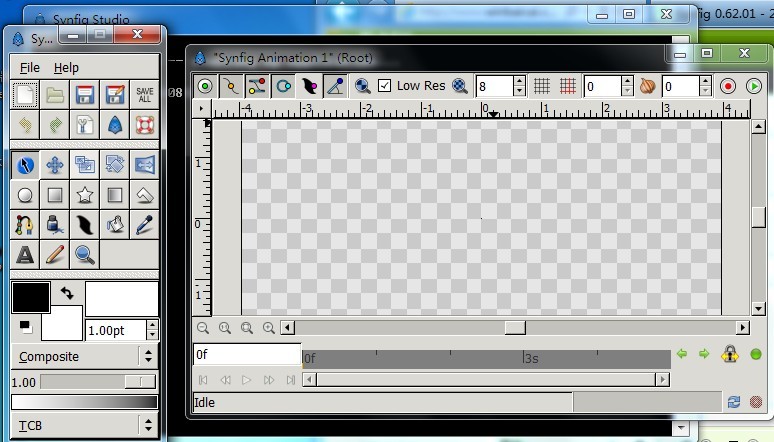Open the onion skin toggle icon
Viewport: 774px width, 442px height.
pos(647,87)
